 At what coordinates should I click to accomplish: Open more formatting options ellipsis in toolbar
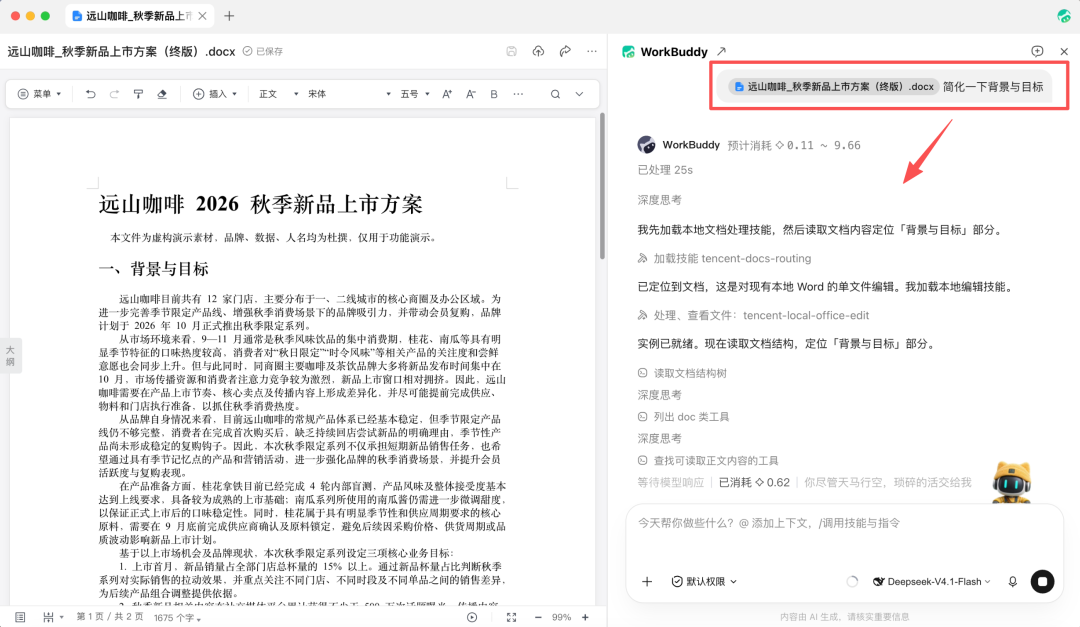(x=518, y=94)
